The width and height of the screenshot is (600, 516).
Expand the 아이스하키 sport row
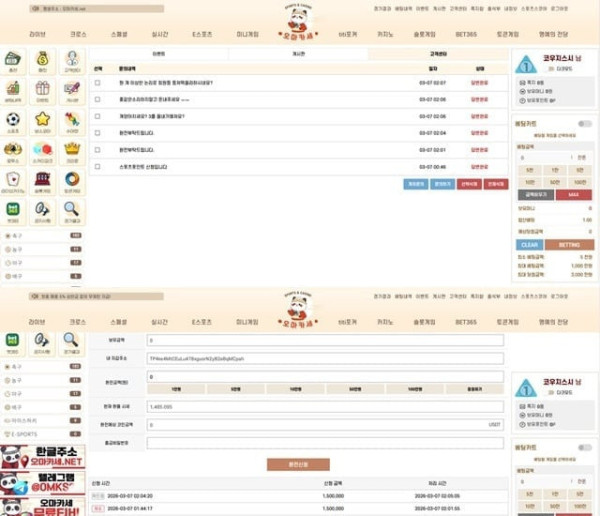42,421
